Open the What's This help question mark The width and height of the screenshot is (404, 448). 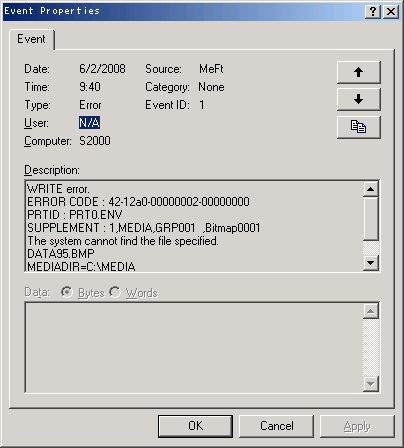coord(373,12)
